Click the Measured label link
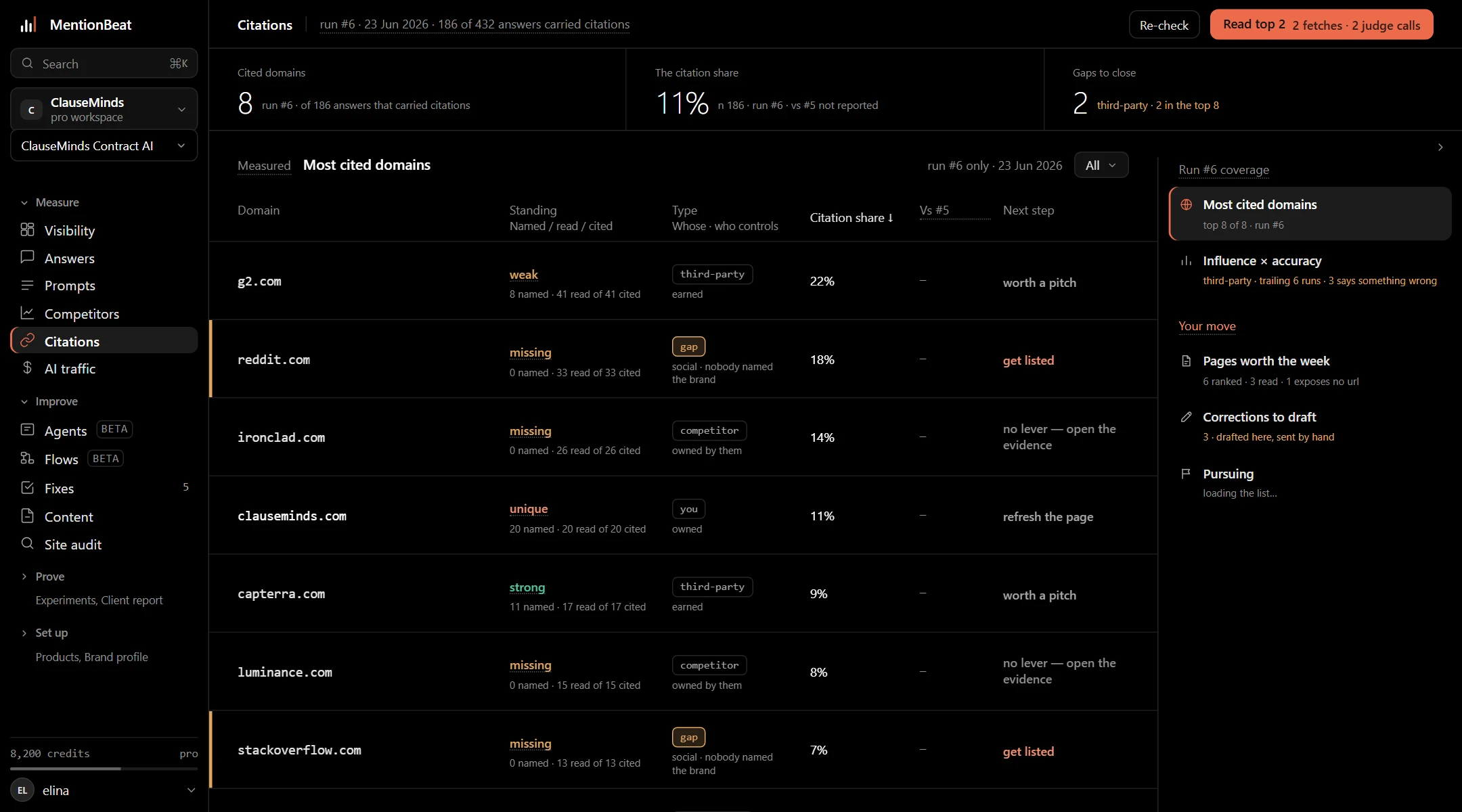1462x812 pixels. click(x=264, y=165)
